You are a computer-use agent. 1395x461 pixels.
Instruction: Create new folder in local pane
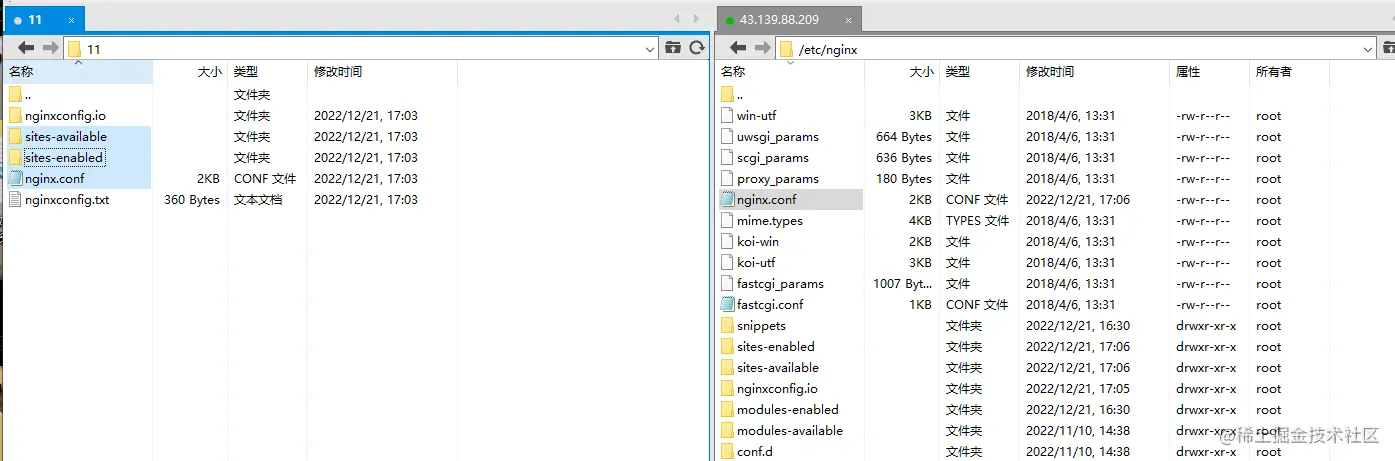pos(673,48)
